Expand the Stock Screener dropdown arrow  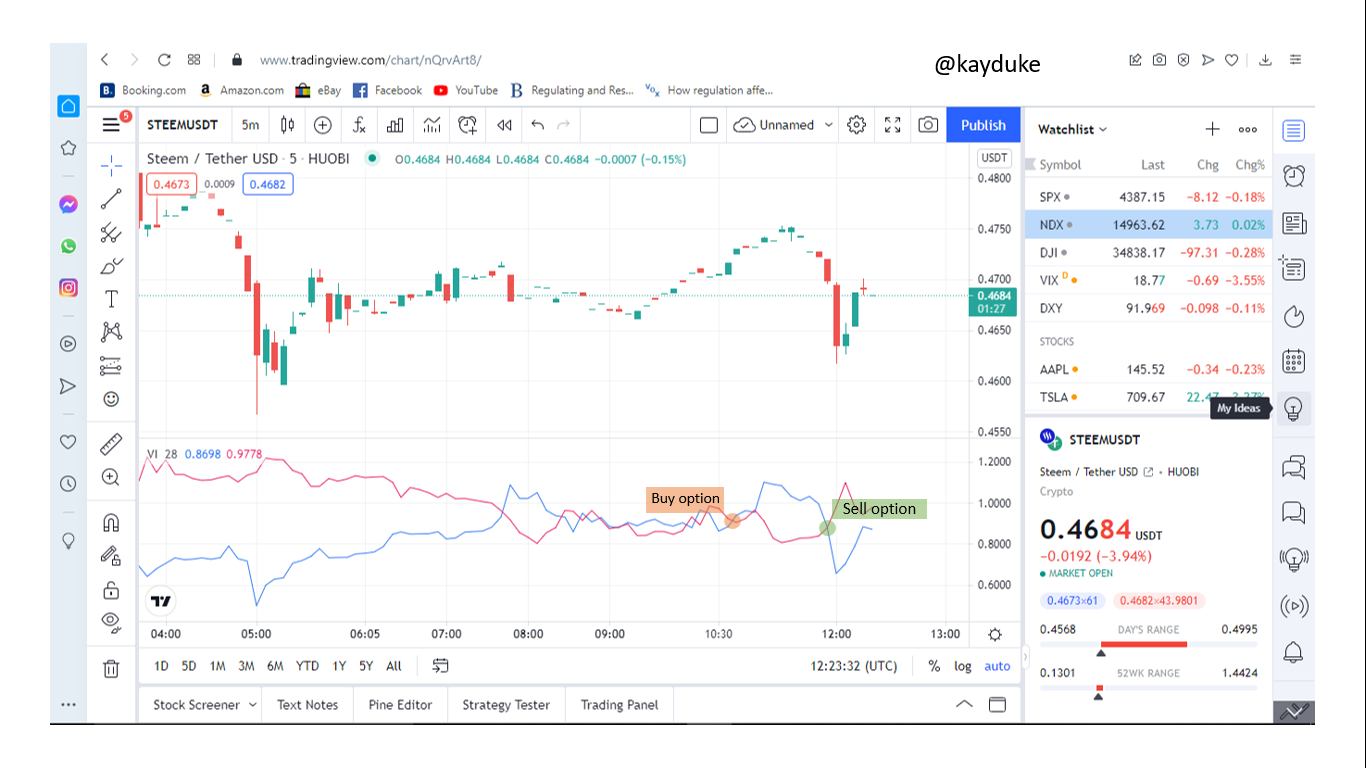[x=252, y=705]
